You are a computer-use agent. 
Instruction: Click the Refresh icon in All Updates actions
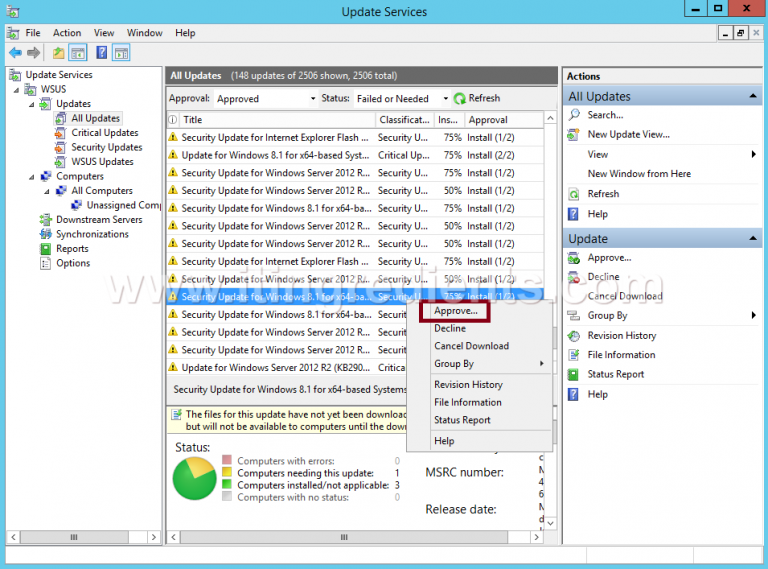pos(574,194)
